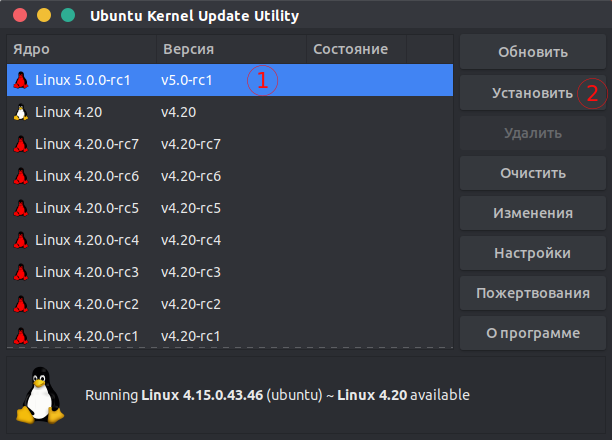Open Настройки settings
Image resolution: width=612 pixels, height=440 pixels.
click(533, 253)
